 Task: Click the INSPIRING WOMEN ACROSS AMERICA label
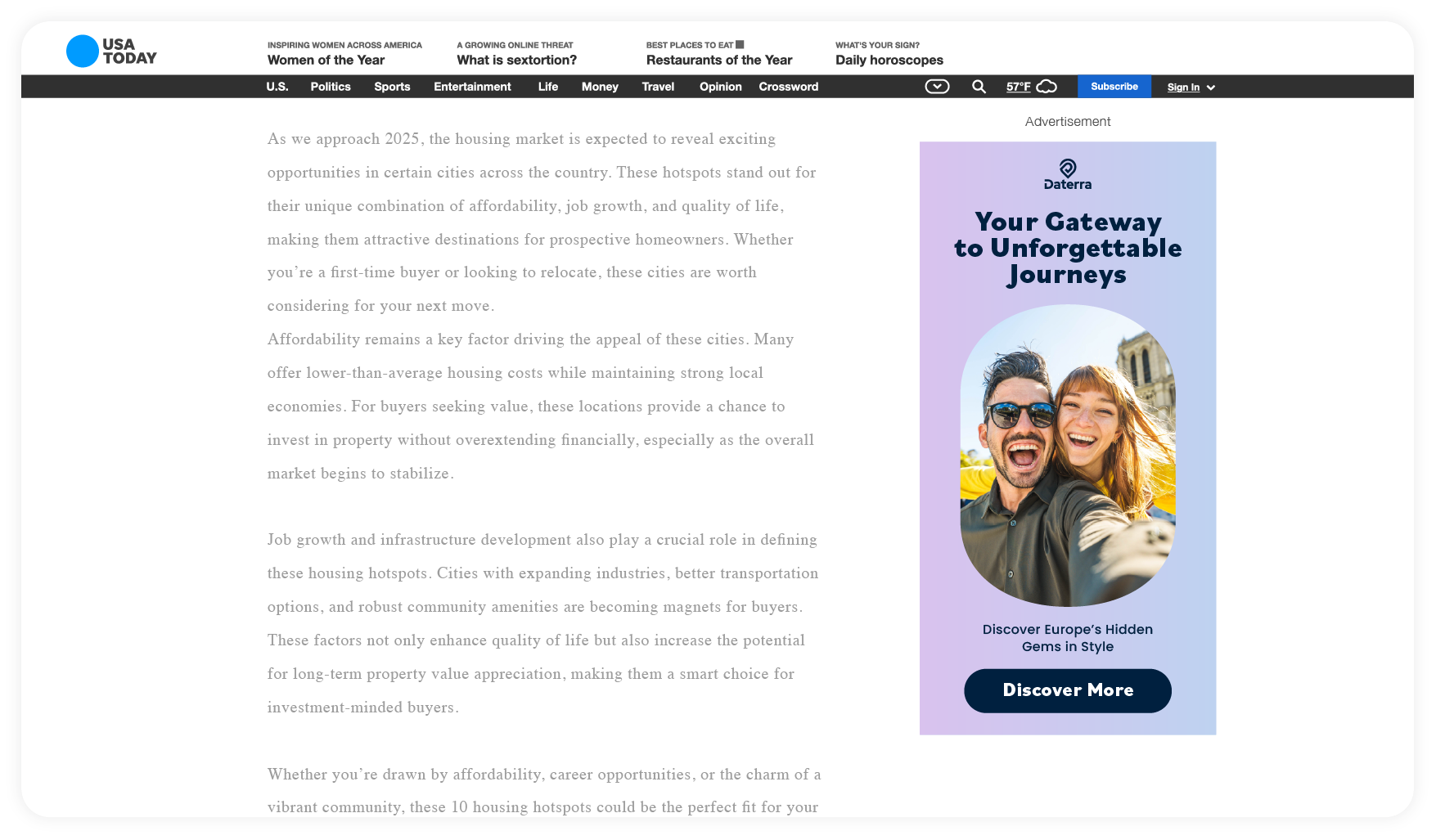[344, 45]
